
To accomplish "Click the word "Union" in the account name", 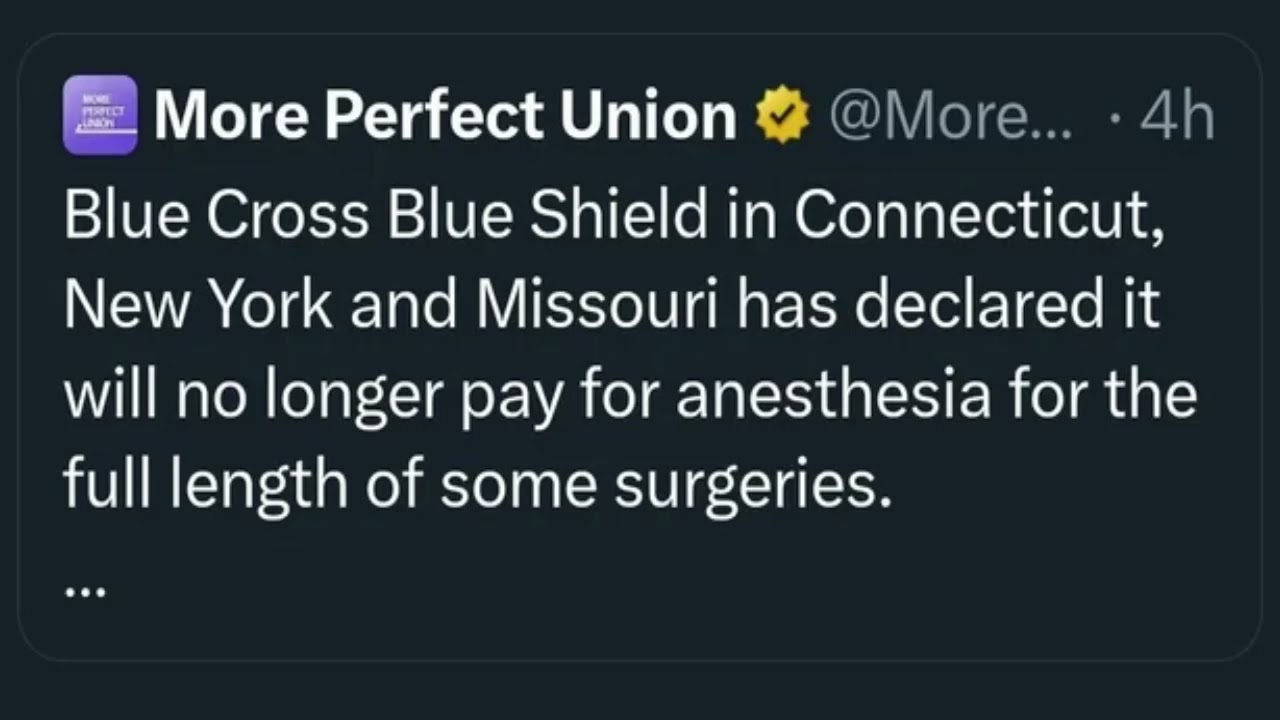I will tap(648, 117).
